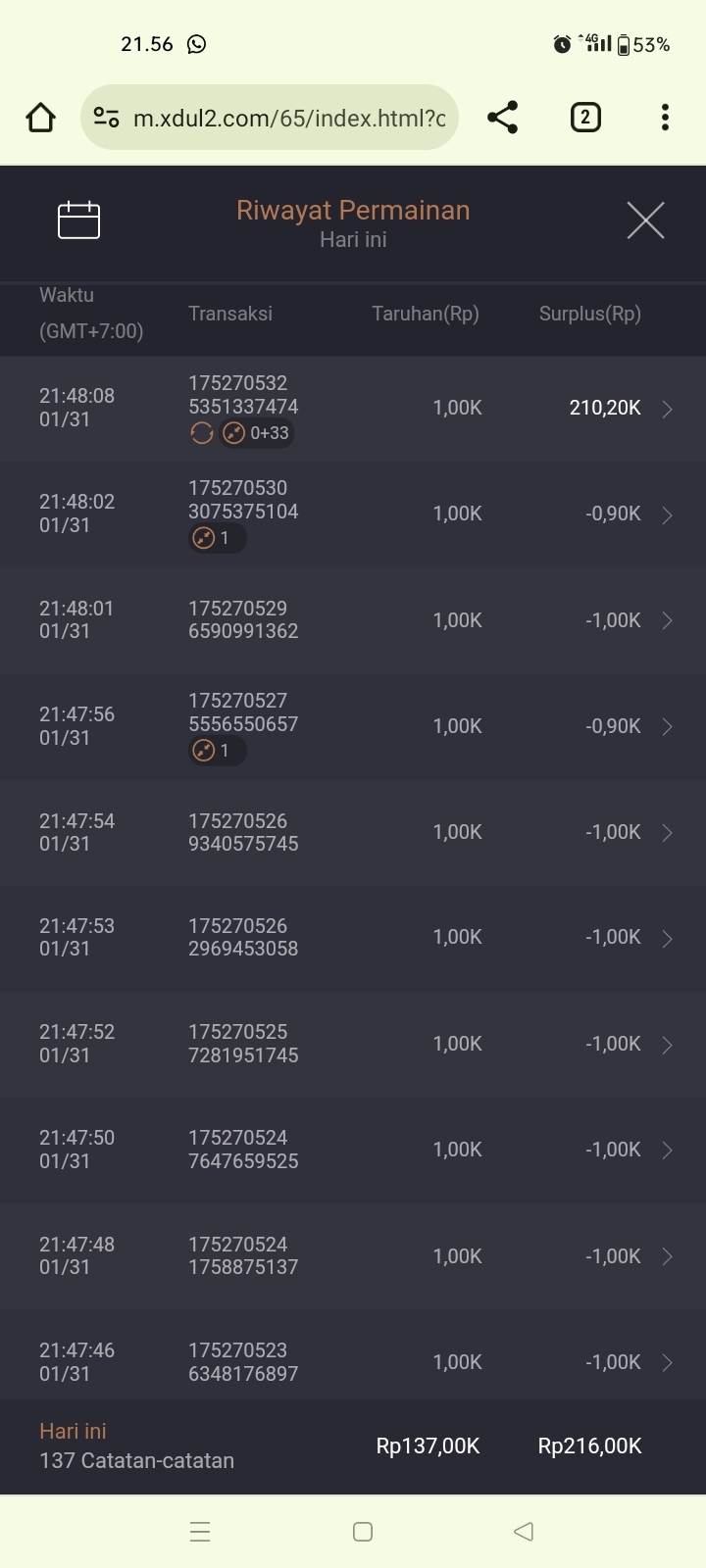Close the Riwayat Permainan panel

645,220
